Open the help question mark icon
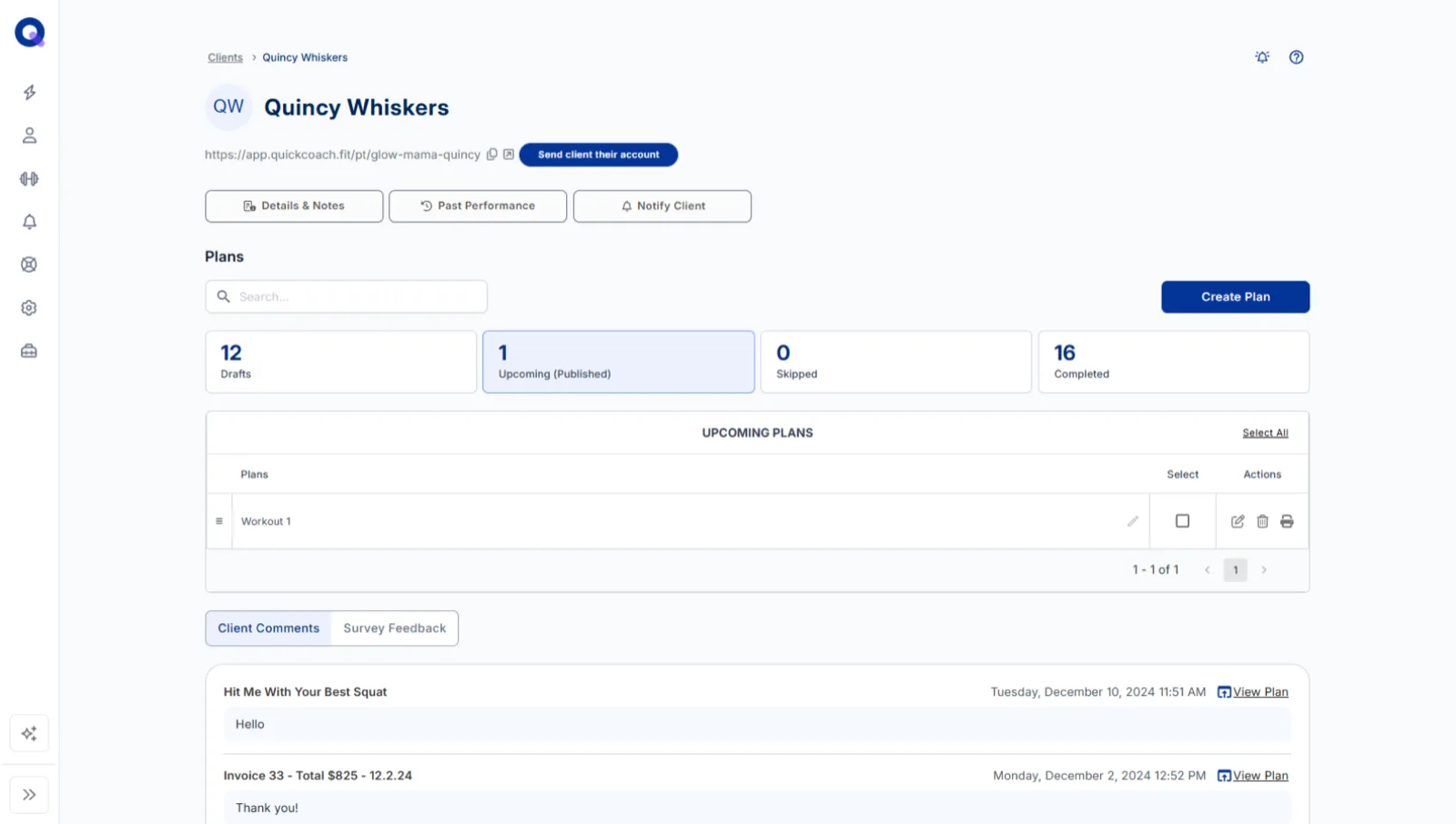The width and height of the screenshot is (1456, 824). (x=1297, y=57)
